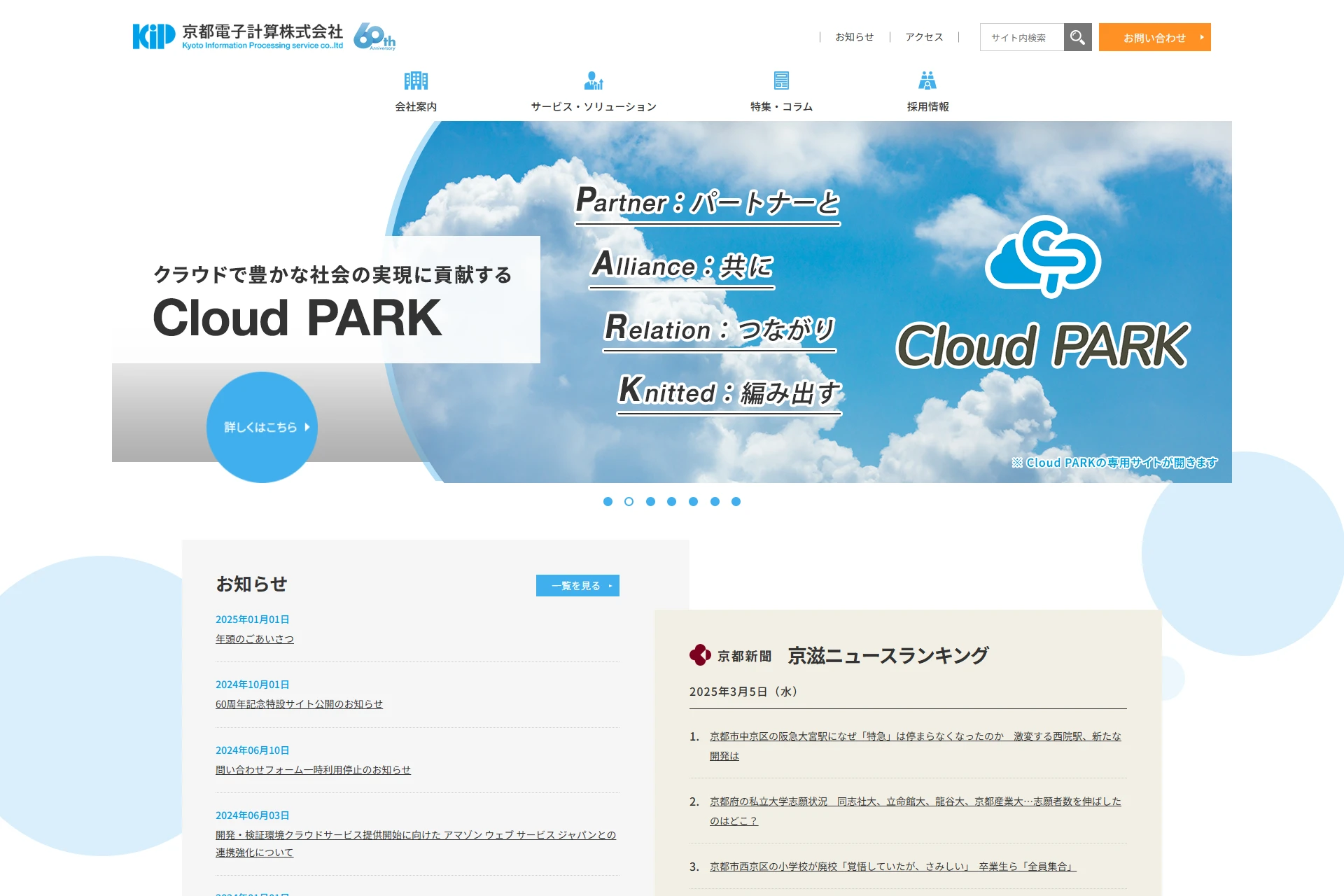
Task: Click the round 詳しくはこちら button
Action: [x=262, y=427]
